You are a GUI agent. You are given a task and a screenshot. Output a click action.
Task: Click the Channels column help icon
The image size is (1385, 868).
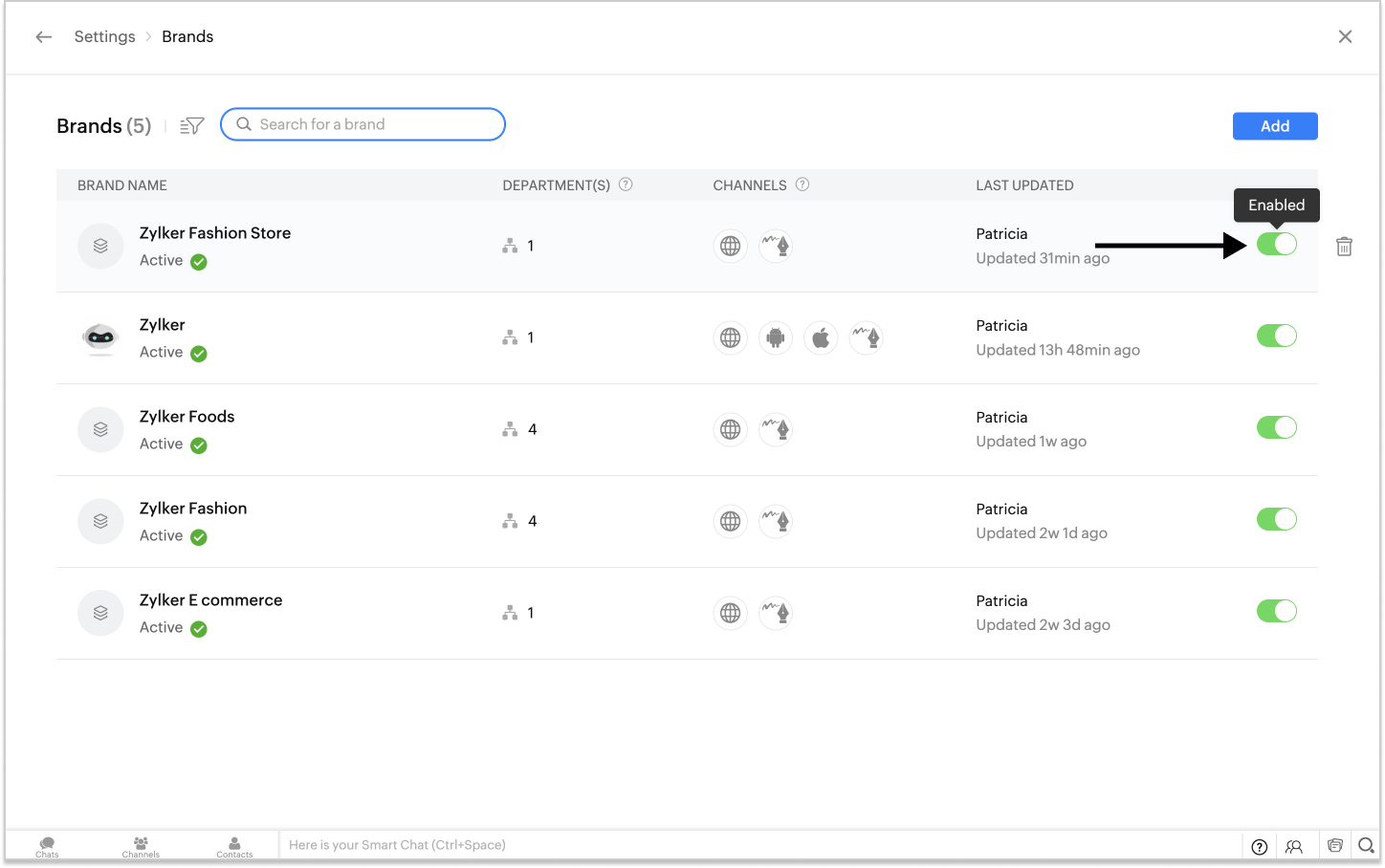click(x=802, y=184)
